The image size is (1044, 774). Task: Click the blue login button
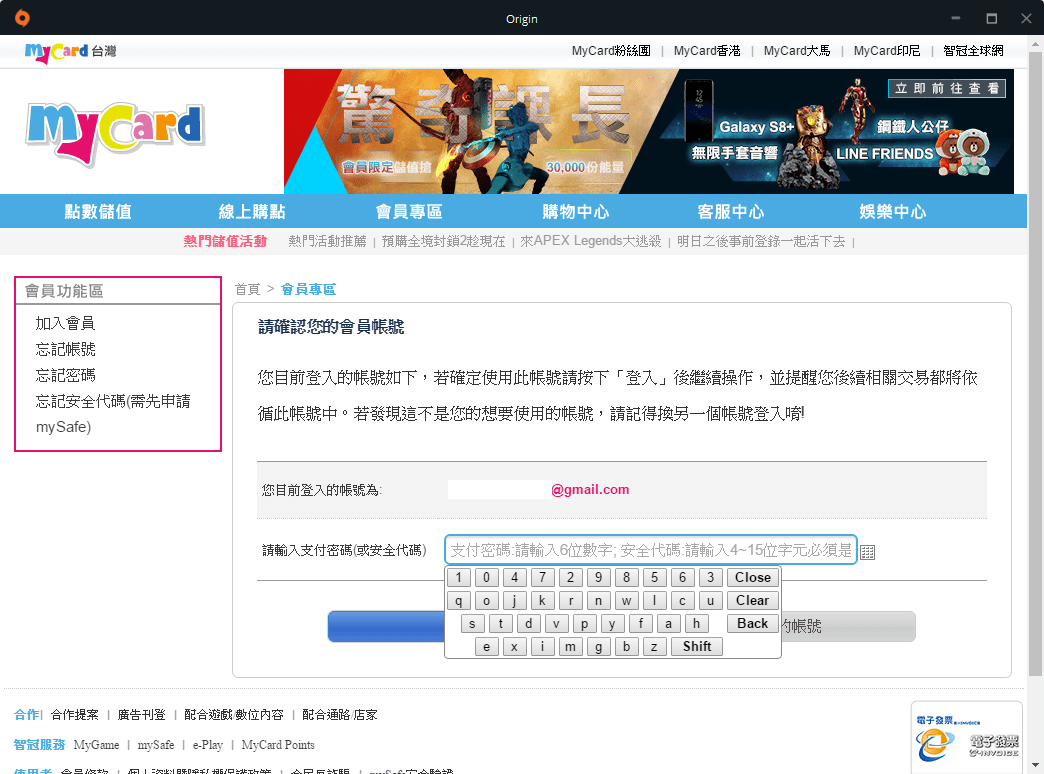(386, 627)
